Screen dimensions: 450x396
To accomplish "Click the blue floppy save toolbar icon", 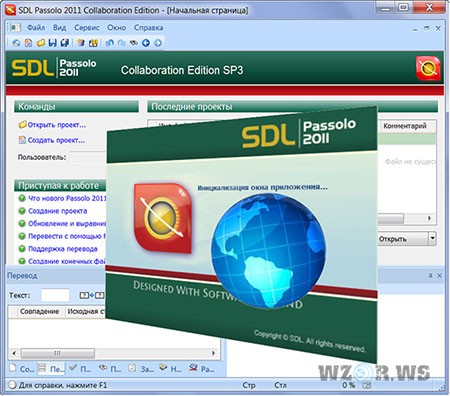I will pyautogui.click(x=52, y=43).
